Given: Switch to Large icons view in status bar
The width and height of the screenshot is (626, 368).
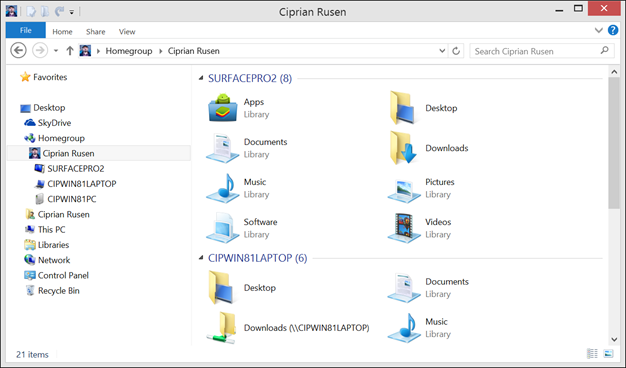Looking at the screenshot, I should point(608,354).
